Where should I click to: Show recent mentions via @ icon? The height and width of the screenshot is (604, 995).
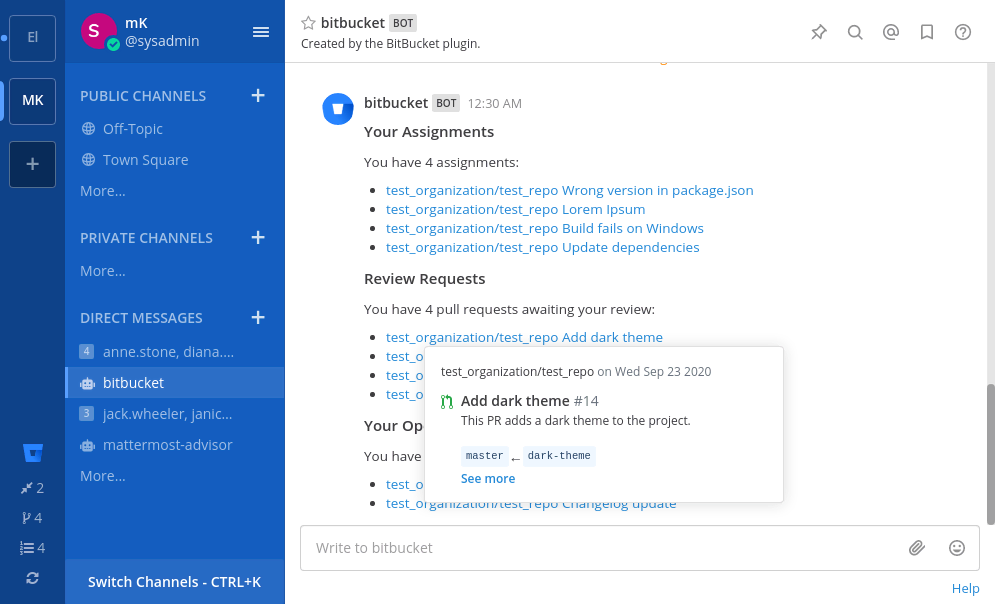[x=891, y=32]
